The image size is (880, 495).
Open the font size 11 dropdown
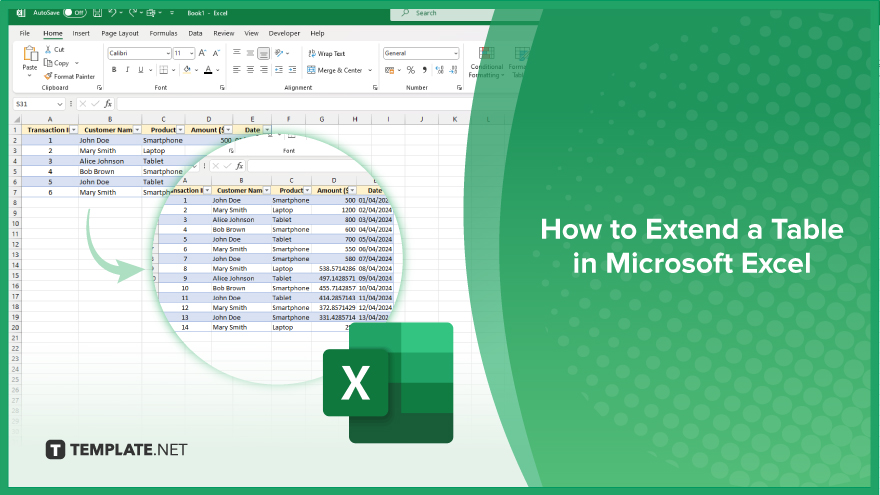[x=191, y=53]
